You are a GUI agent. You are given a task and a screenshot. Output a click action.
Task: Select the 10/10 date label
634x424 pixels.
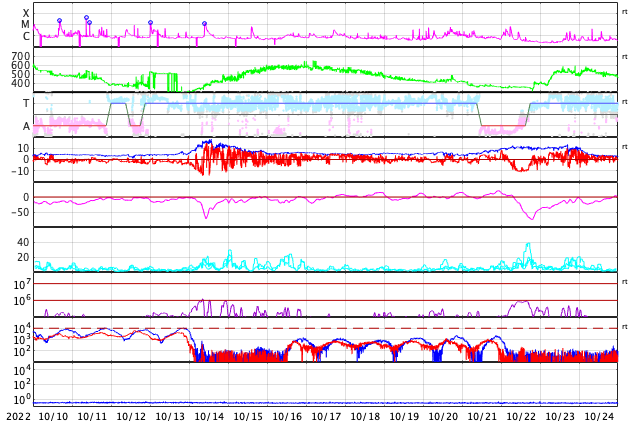pyautogui.click(x=53, y=416)
